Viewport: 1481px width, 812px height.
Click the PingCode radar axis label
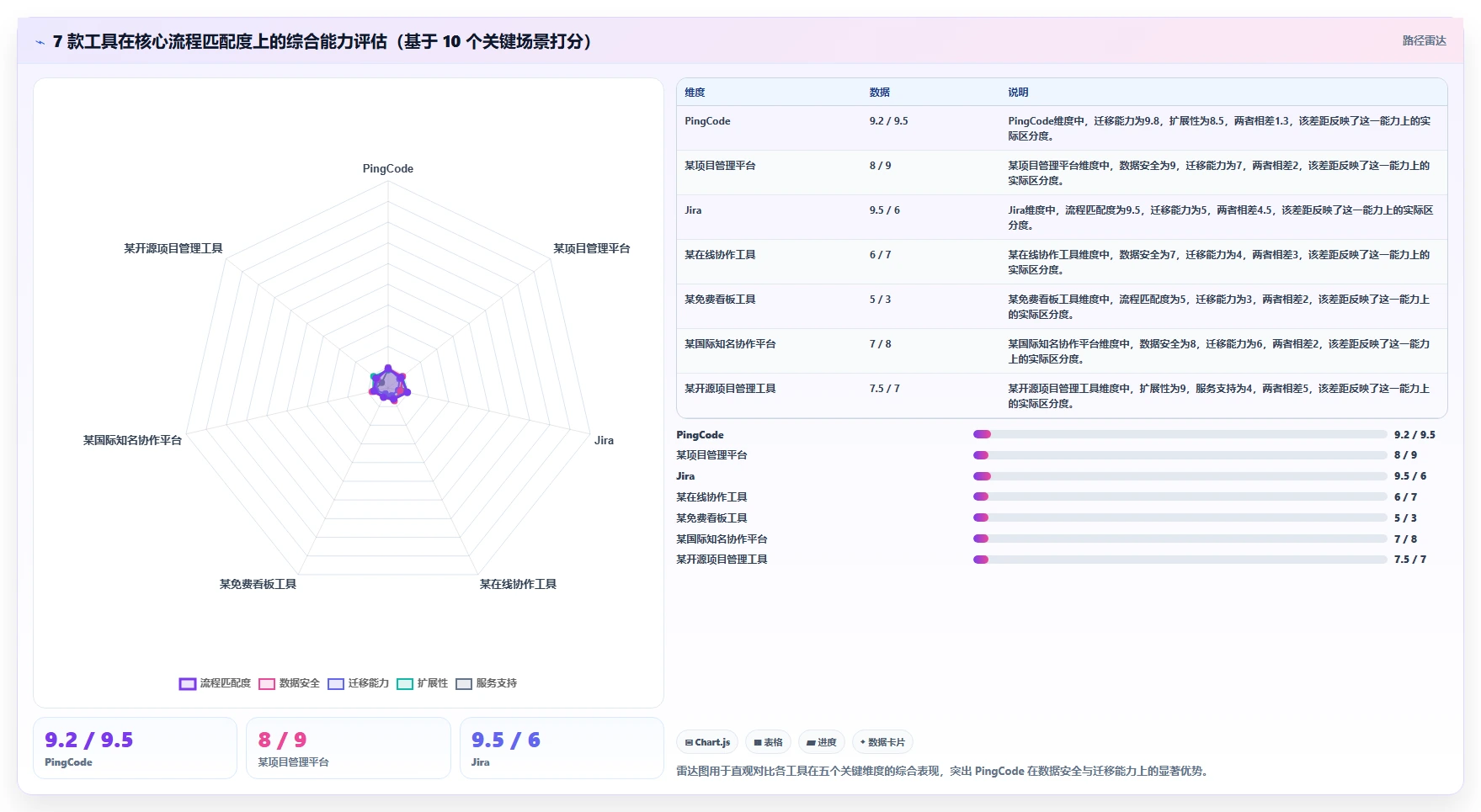pyautogui.click(x=388, y=168)
